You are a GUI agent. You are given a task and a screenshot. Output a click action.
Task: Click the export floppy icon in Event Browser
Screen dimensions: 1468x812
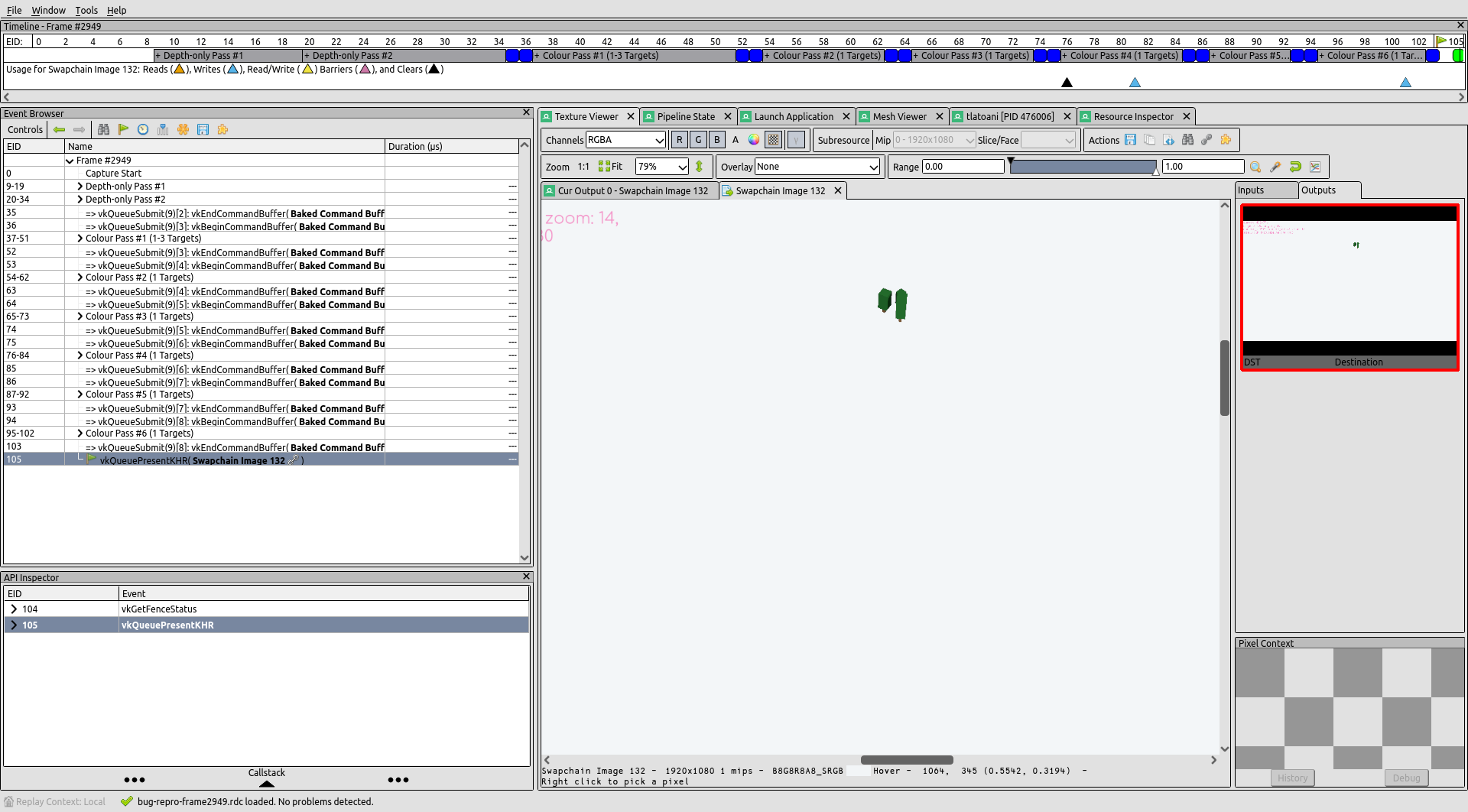[x=203, y=130]
